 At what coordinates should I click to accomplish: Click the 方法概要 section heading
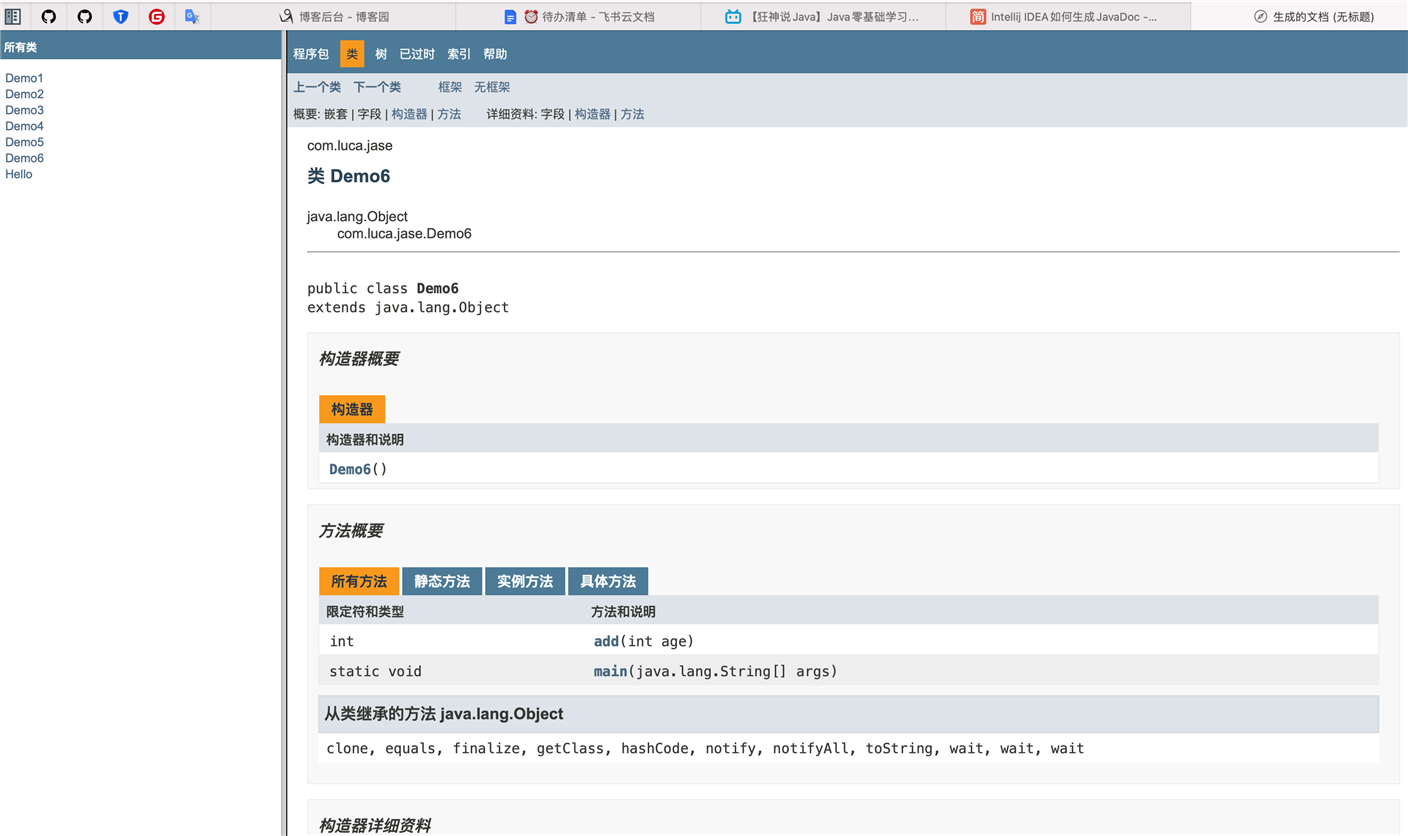(x=351, y=531)
